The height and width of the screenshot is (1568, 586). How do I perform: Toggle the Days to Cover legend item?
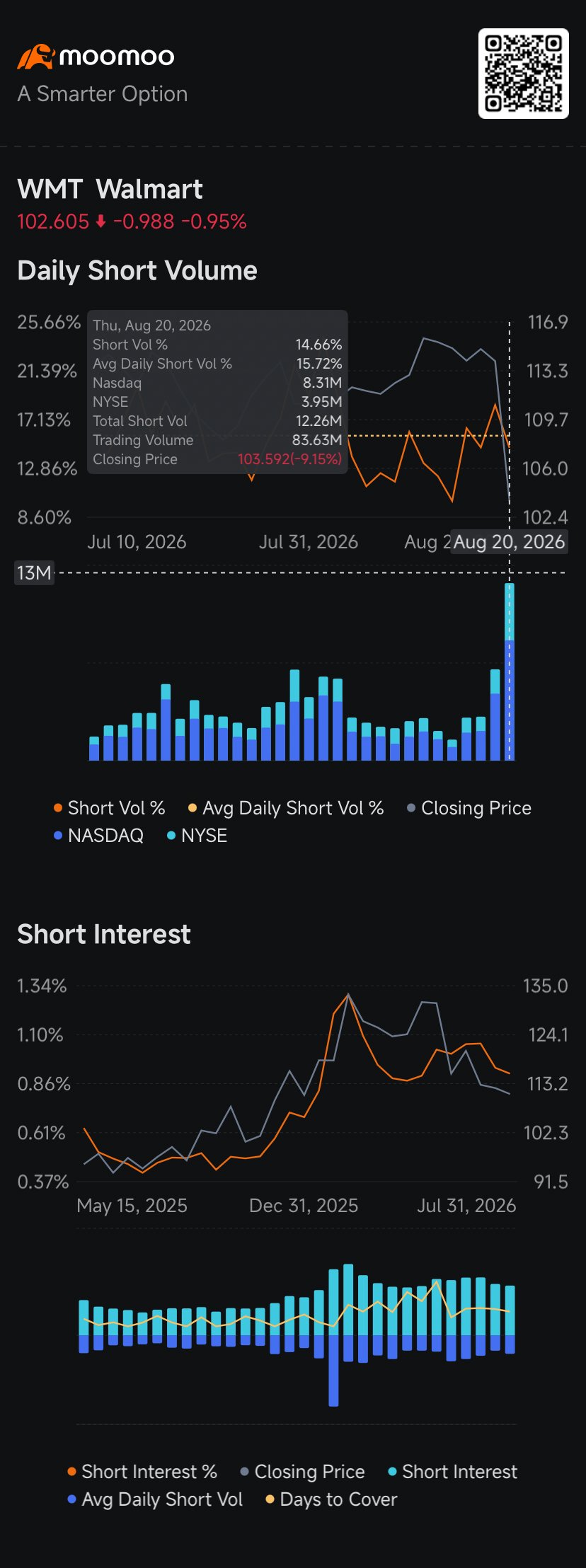(331, 1499)
